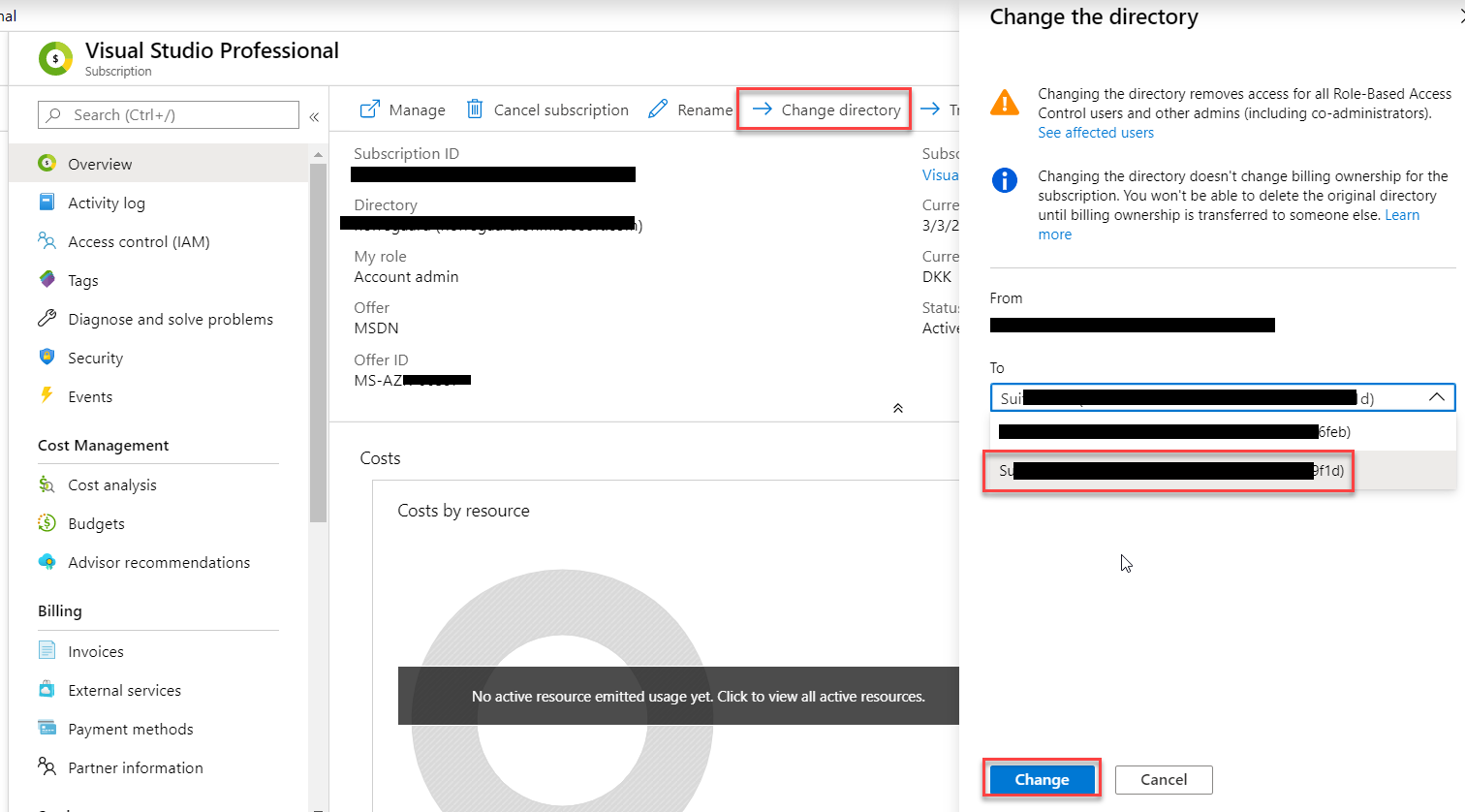
Task: Open the 'See affected users' link
Action: click(1095, 132)
